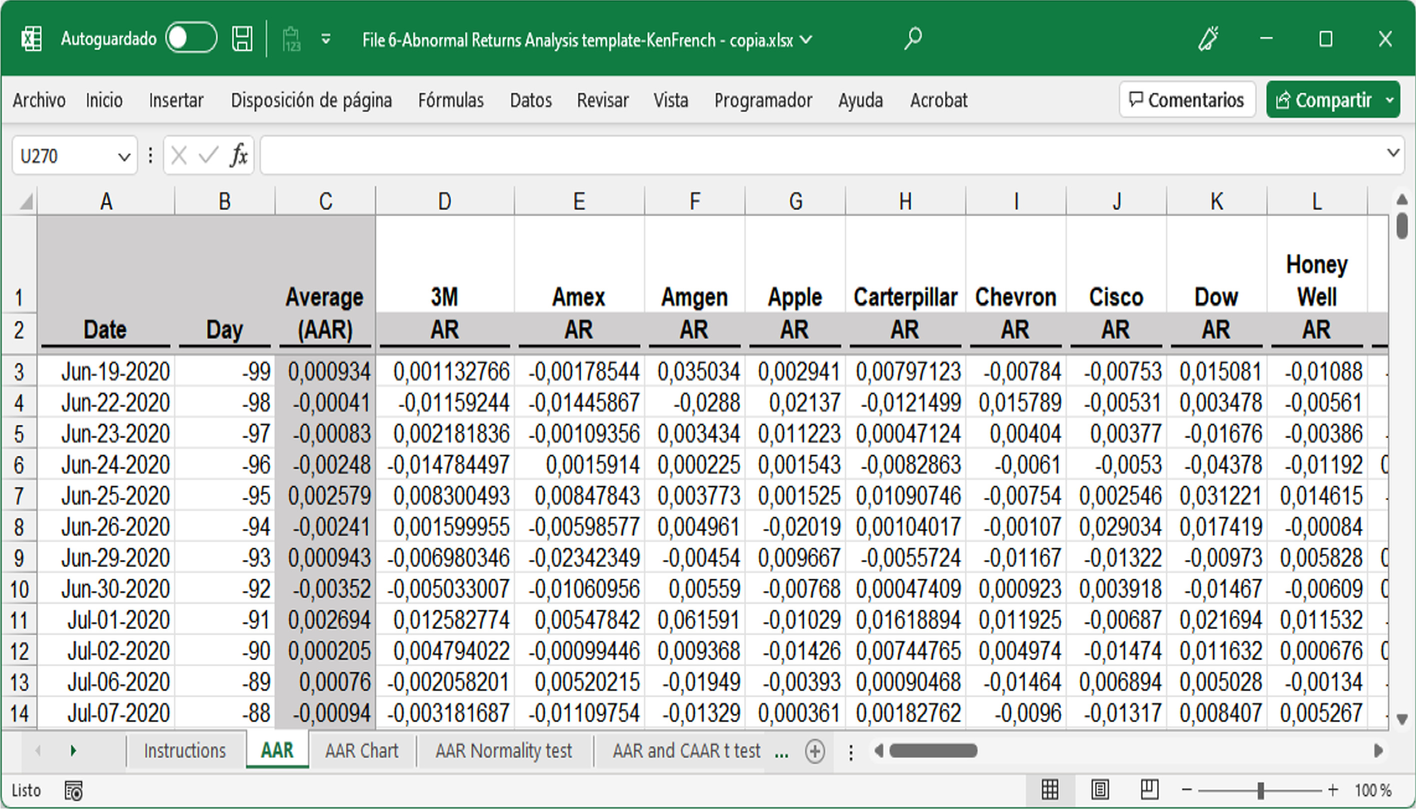Open the Customize Quick Access Toolbar arrow
The image size is (1416, 809).
pos(326,40)
